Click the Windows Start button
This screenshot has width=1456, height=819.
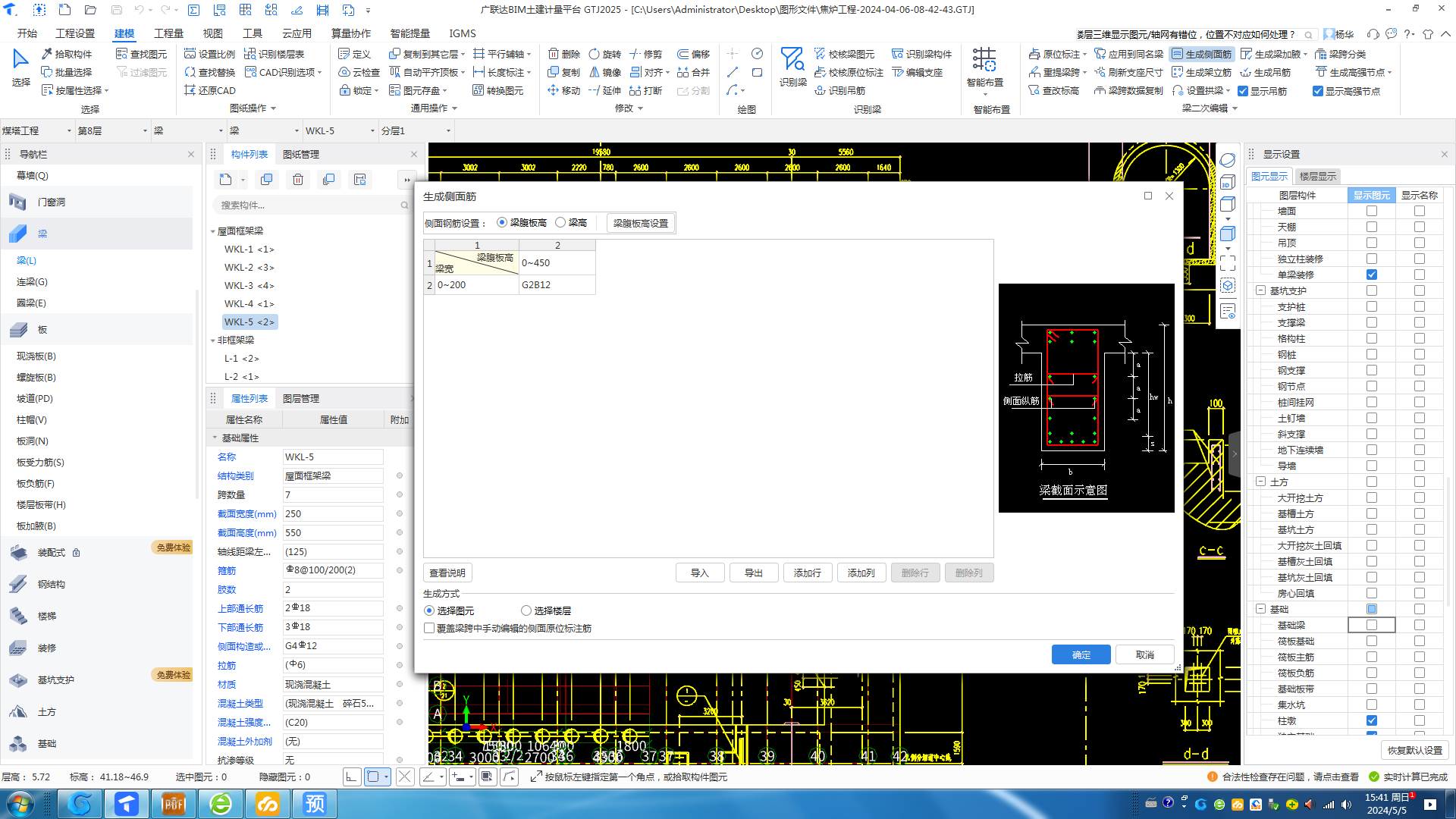20,804
